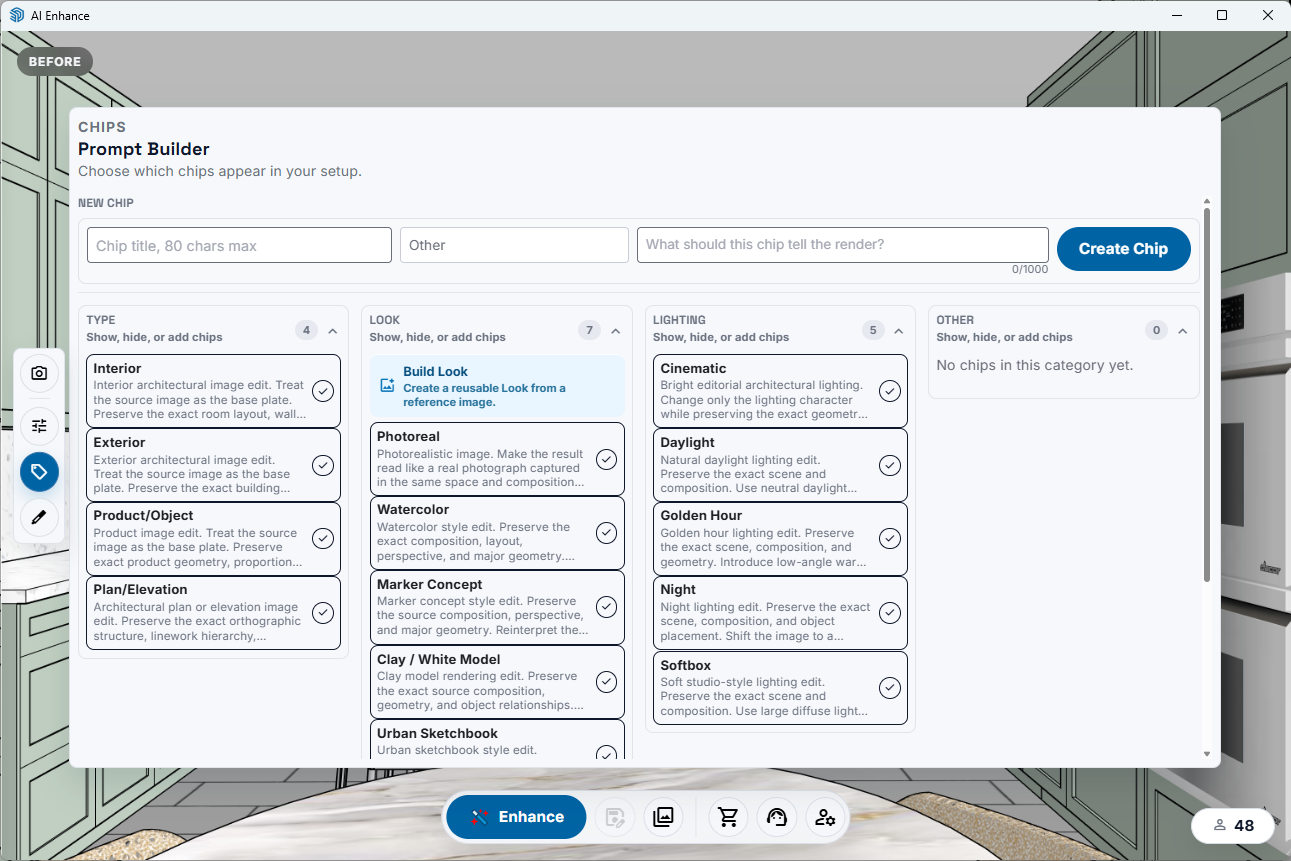
Task: Click the SketchUp app icon in title bar
Action: tap(16, 15)
